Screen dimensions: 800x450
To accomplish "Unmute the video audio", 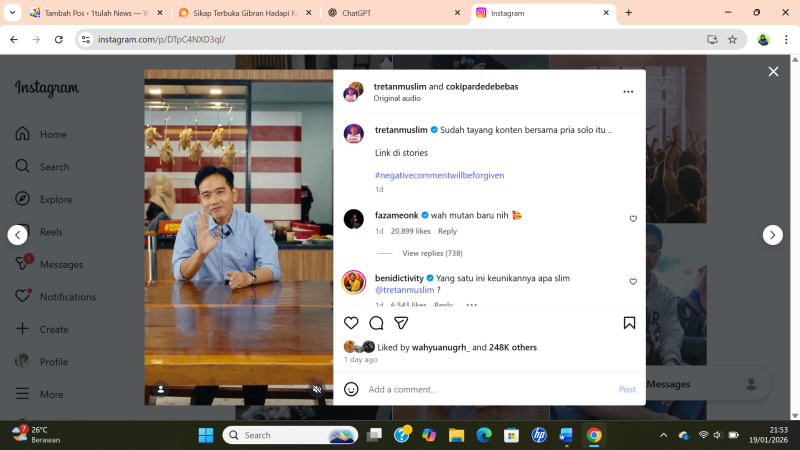I will coord(317,389).
